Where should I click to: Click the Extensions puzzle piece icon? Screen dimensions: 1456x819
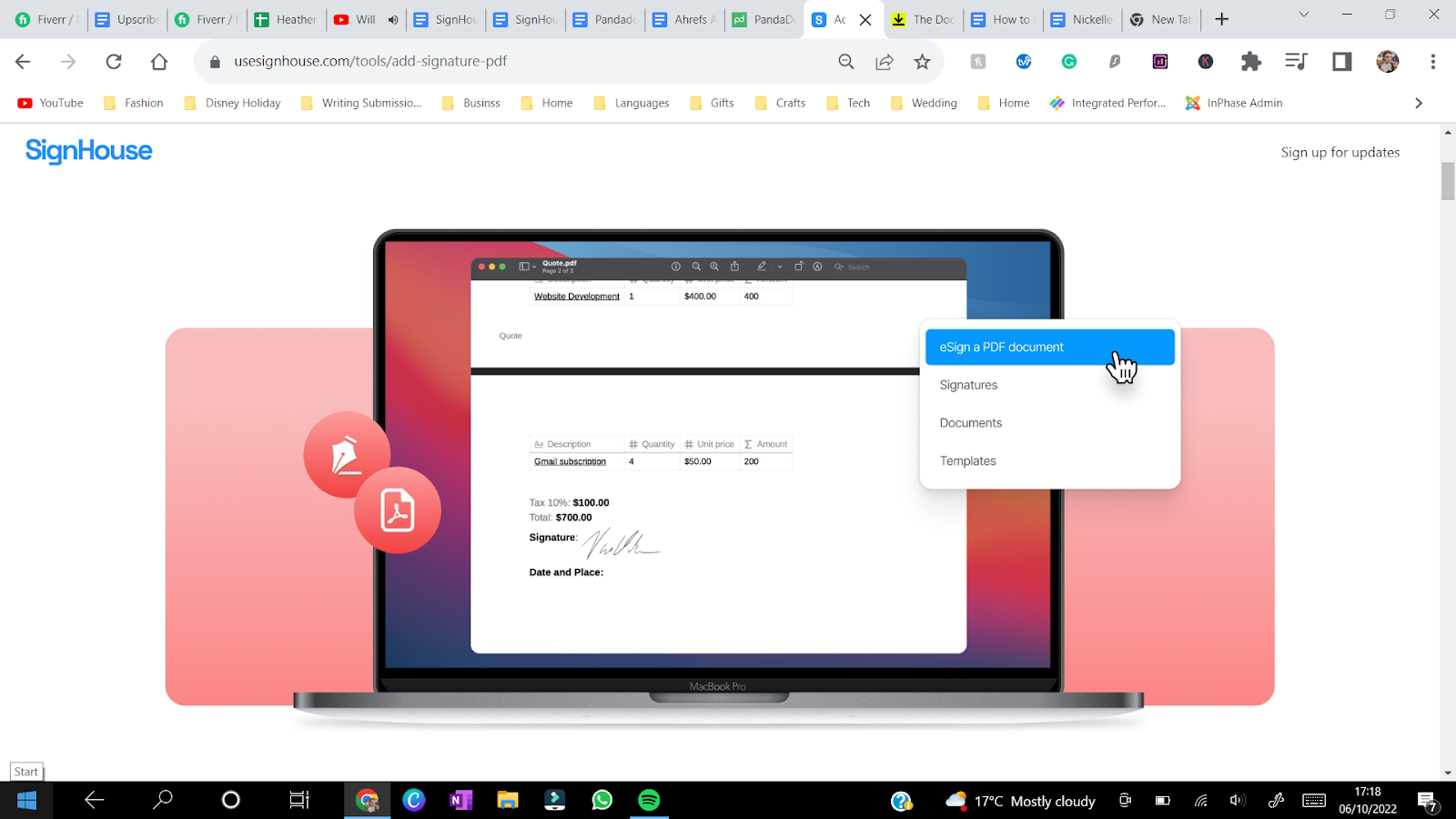(x=1250, y=61)
